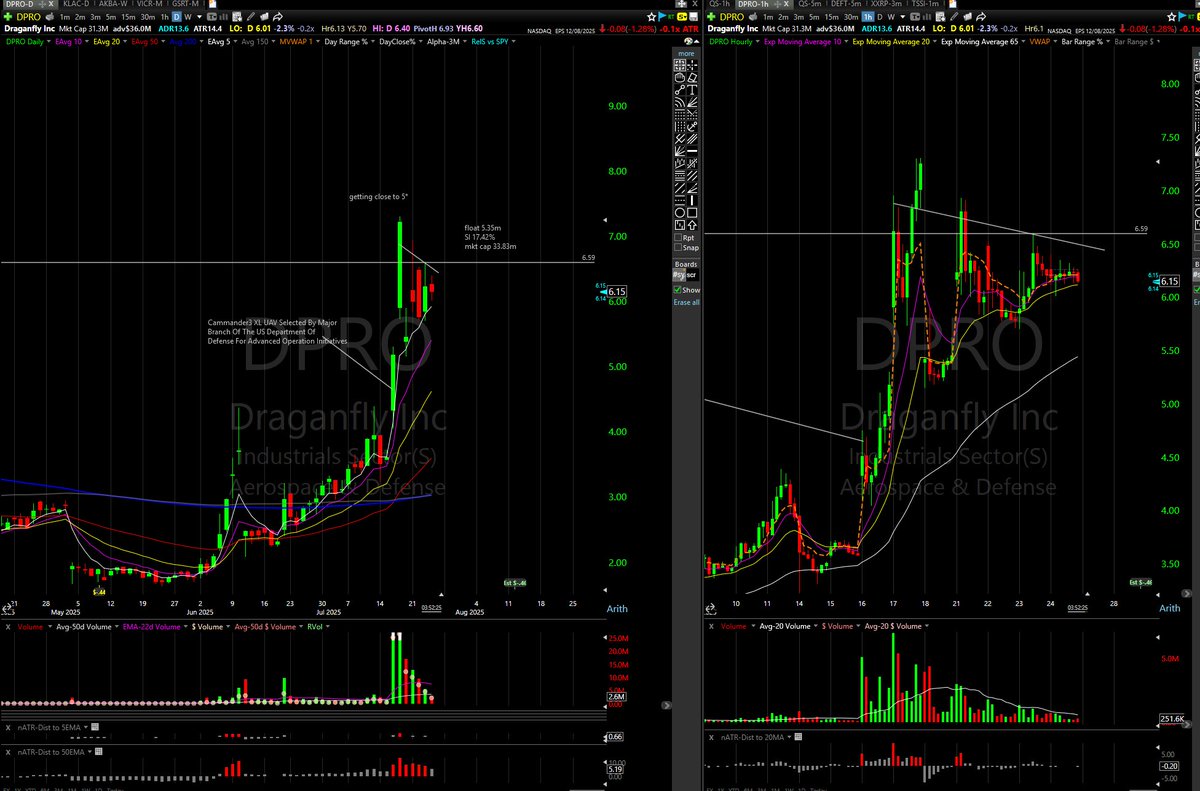Open the EAvg 20 indicator dropdown
The height and width of the screenshot is (791, 1200).
pyautogui.click(x=125, y=41)
